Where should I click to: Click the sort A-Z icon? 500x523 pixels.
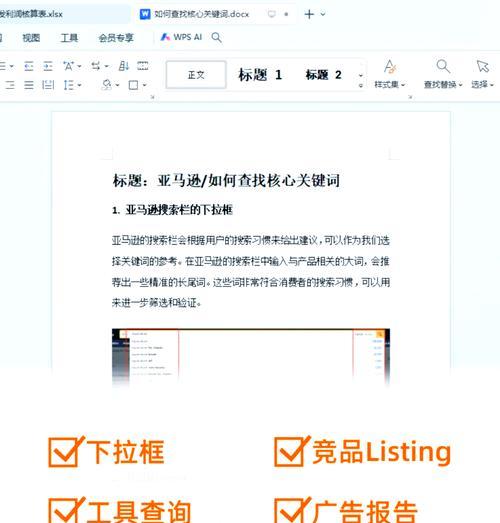[x=124, y=66]
